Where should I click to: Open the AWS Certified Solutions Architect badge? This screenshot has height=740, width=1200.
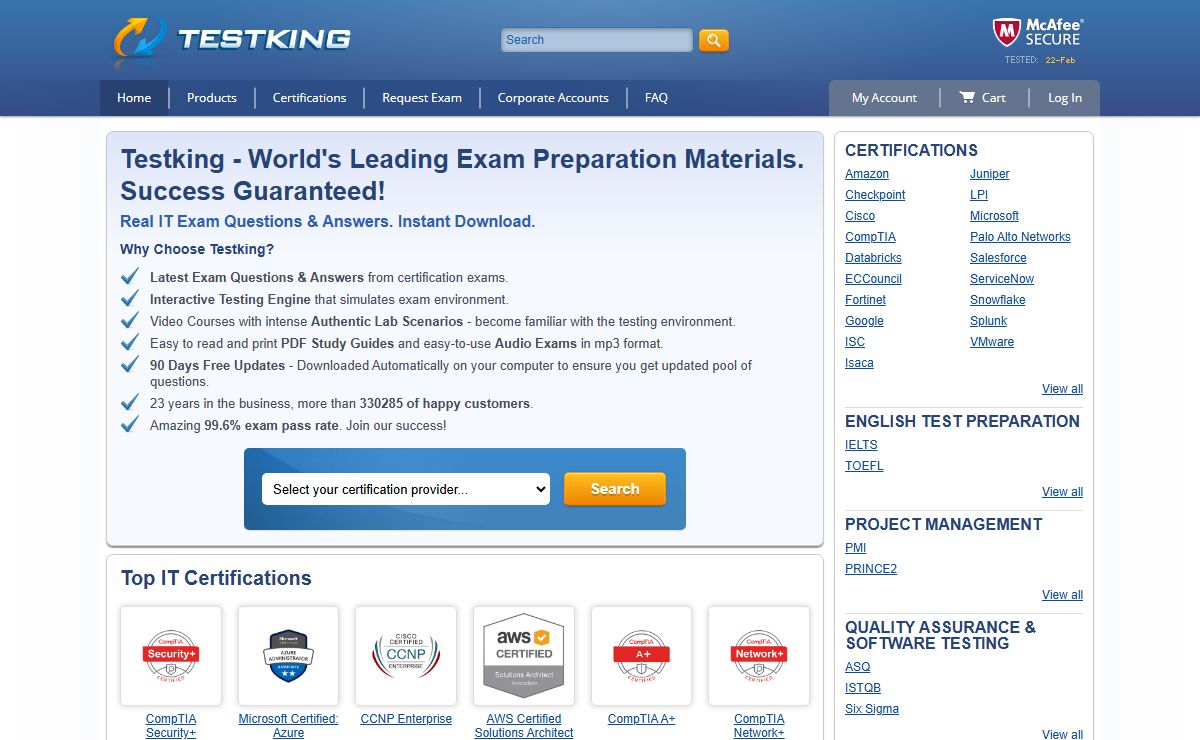click(524, 656)
